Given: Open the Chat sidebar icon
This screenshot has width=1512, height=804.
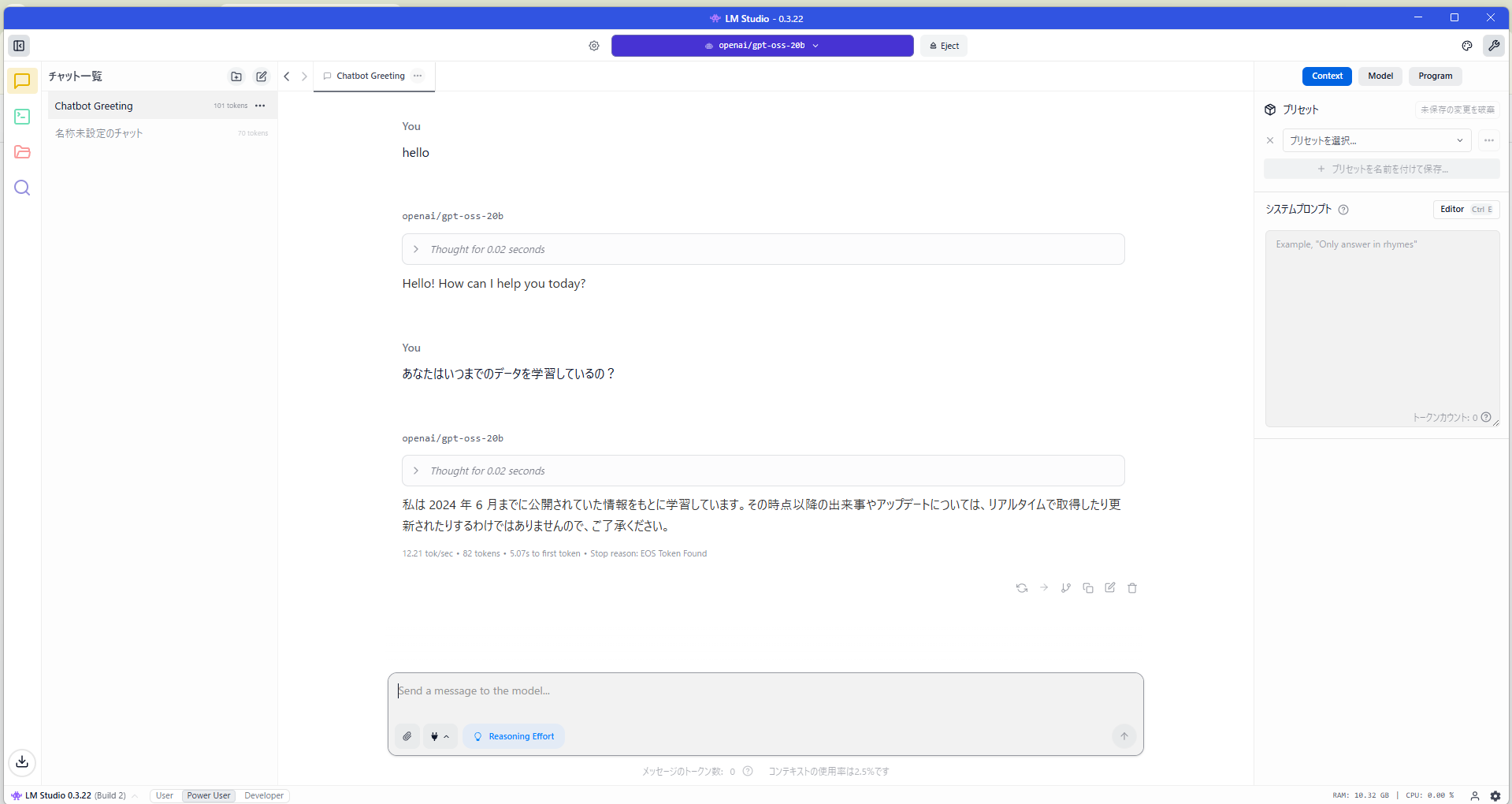Looking at the screenshot, I should click(21, 80).
